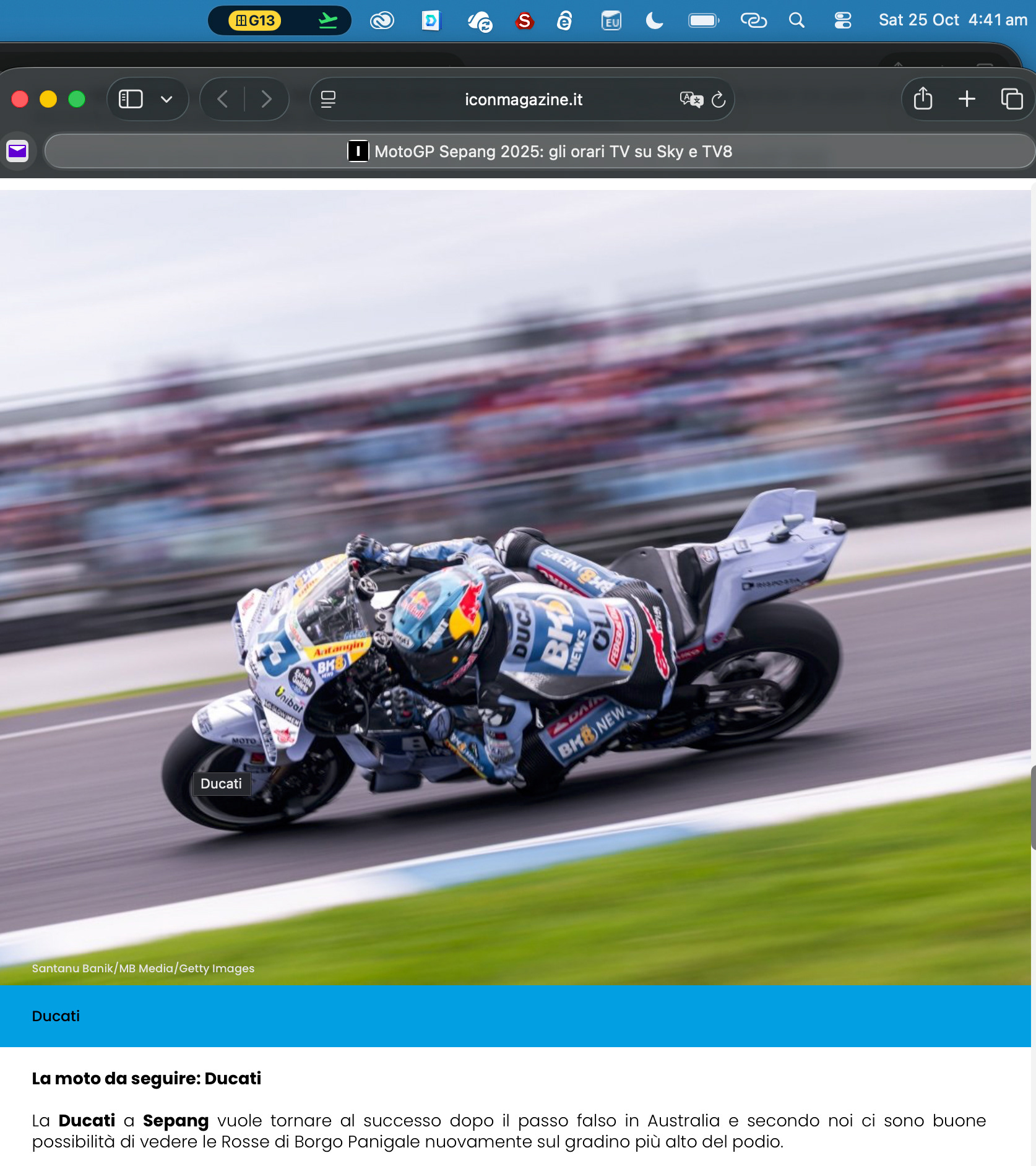Go back to previous page
Viewport: 1036px width, 1166px height.
tap(223, 99)
